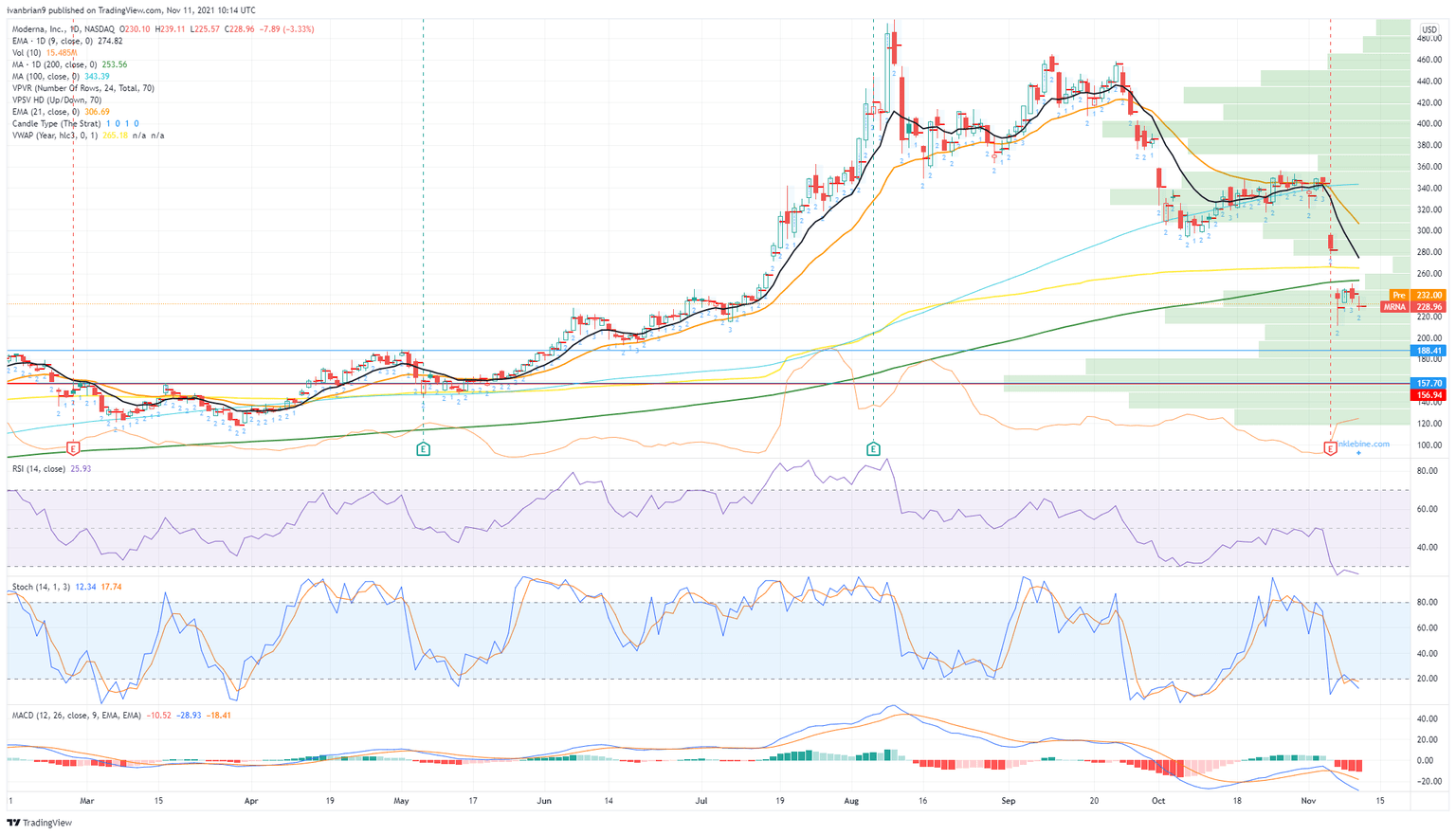Viewport: 1456px width, 835px height.
Task: Click the VPSV HD (Up/Down, 70) legend
Action: coord(56,100)
